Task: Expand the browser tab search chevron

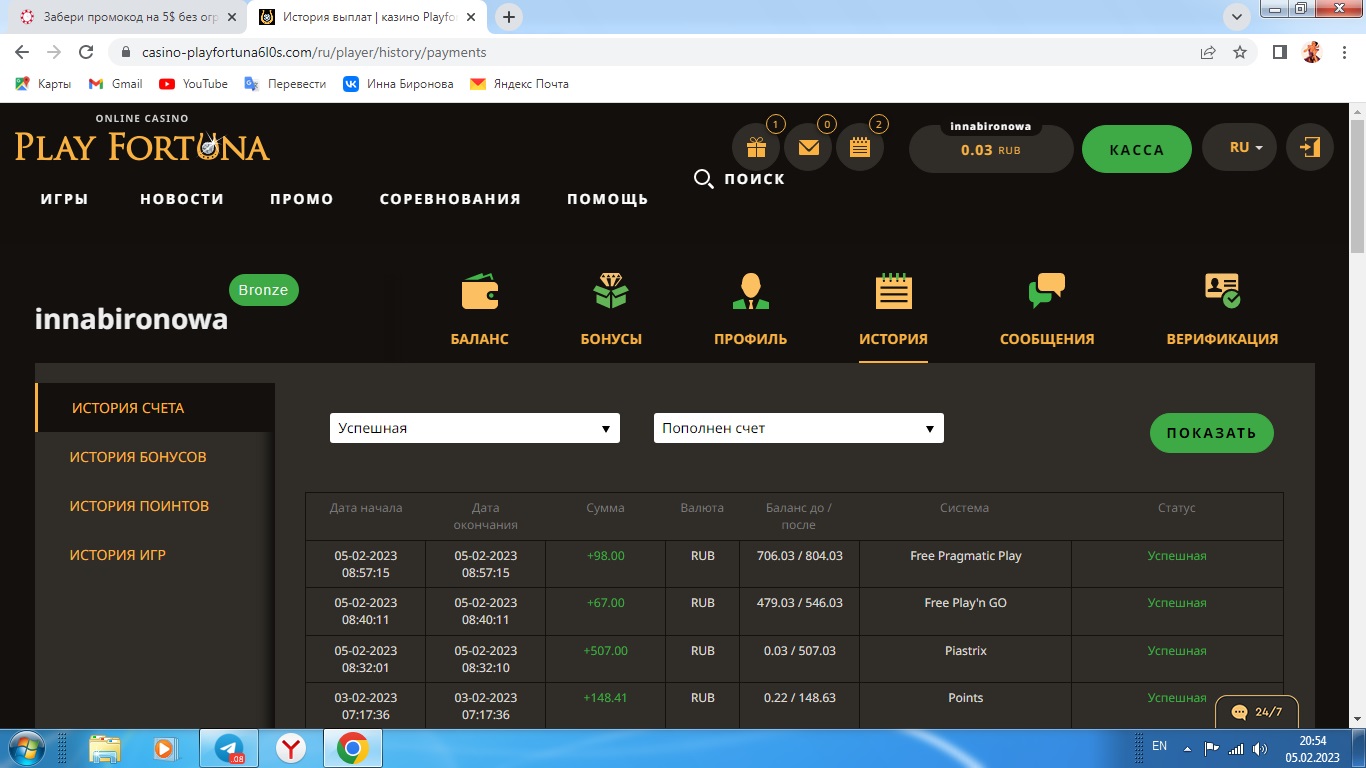Action: tap(1237, 16)
